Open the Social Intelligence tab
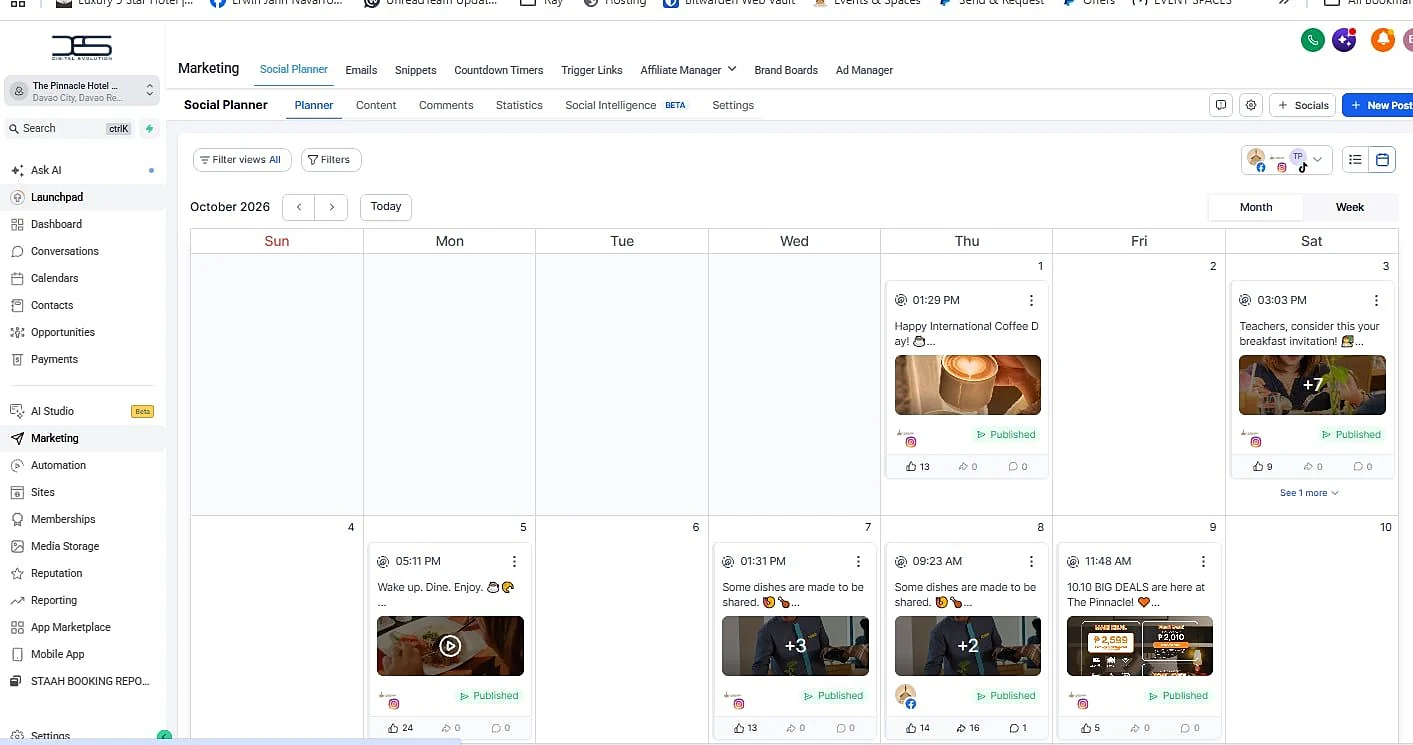Image resolution: width=1413 pixels, height=745 pixels. tap(626, 105)
